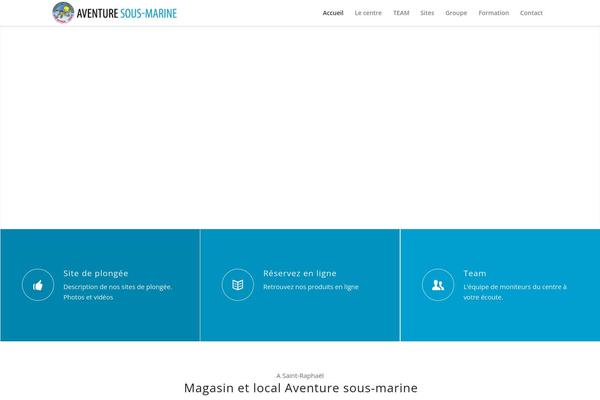Click the book icon for Réservez en ligne
This screenshot has width=600, height=400.
[x=238, y=285]
